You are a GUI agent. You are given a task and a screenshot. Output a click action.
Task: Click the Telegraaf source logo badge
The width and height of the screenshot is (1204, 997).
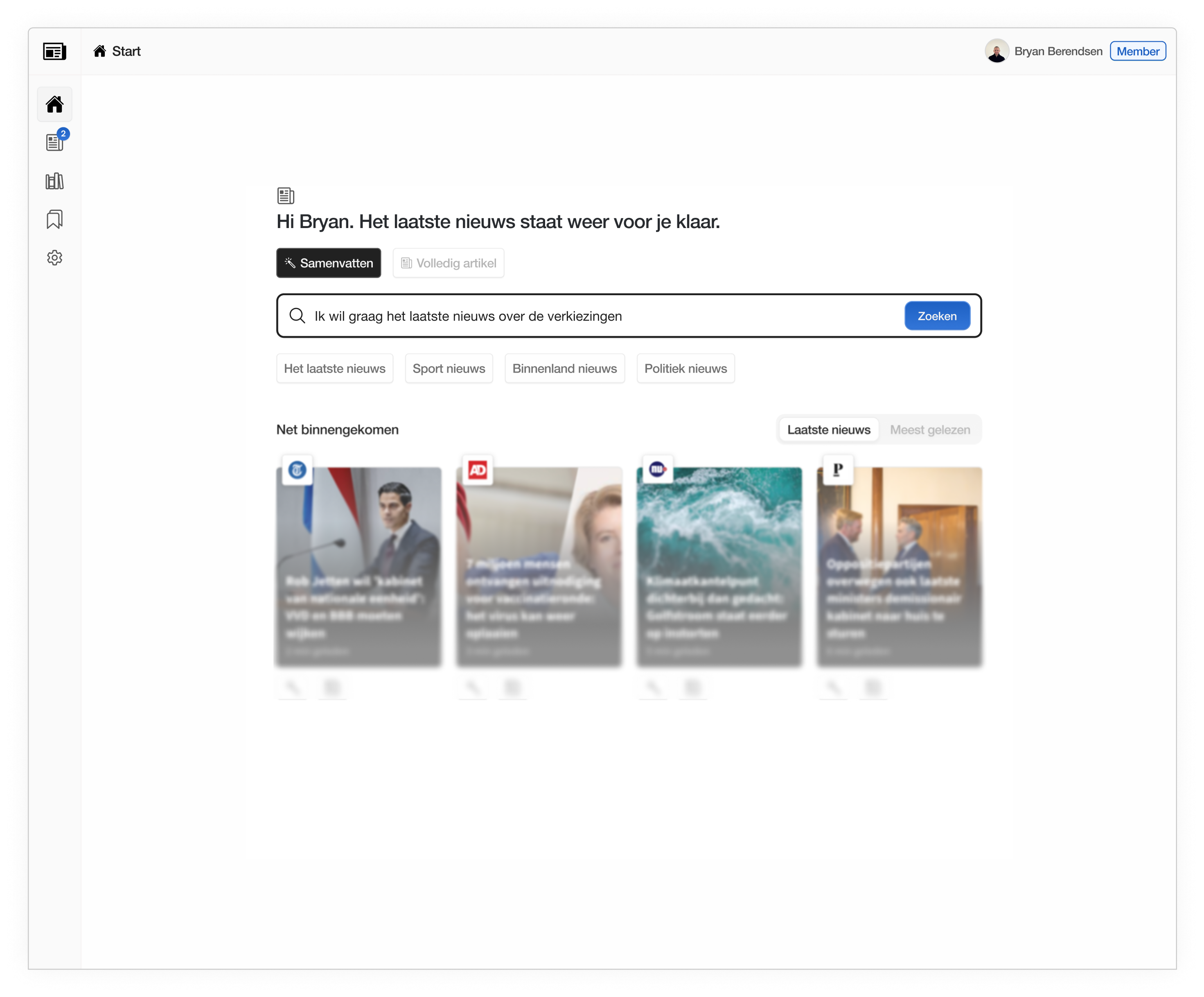[x=297, y=470]
